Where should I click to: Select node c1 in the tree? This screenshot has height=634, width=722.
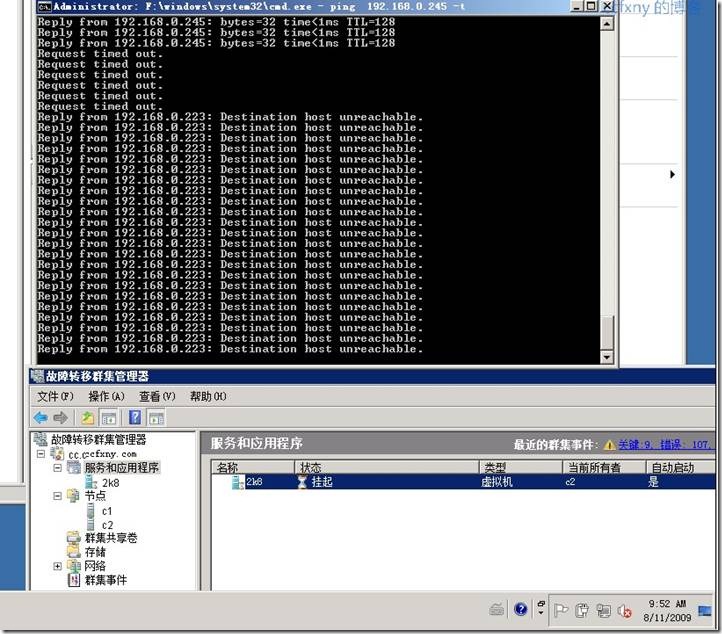107,511
